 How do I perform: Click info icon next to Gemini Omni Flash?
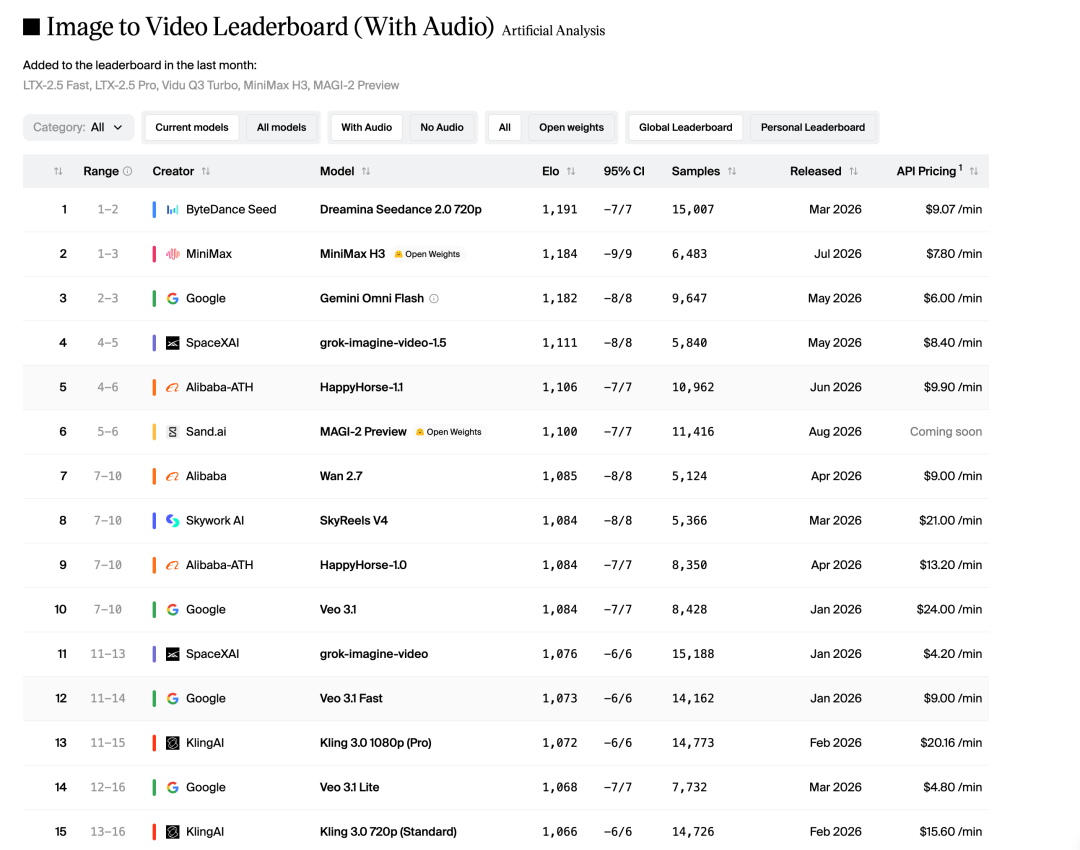click(x=434, y=298)
